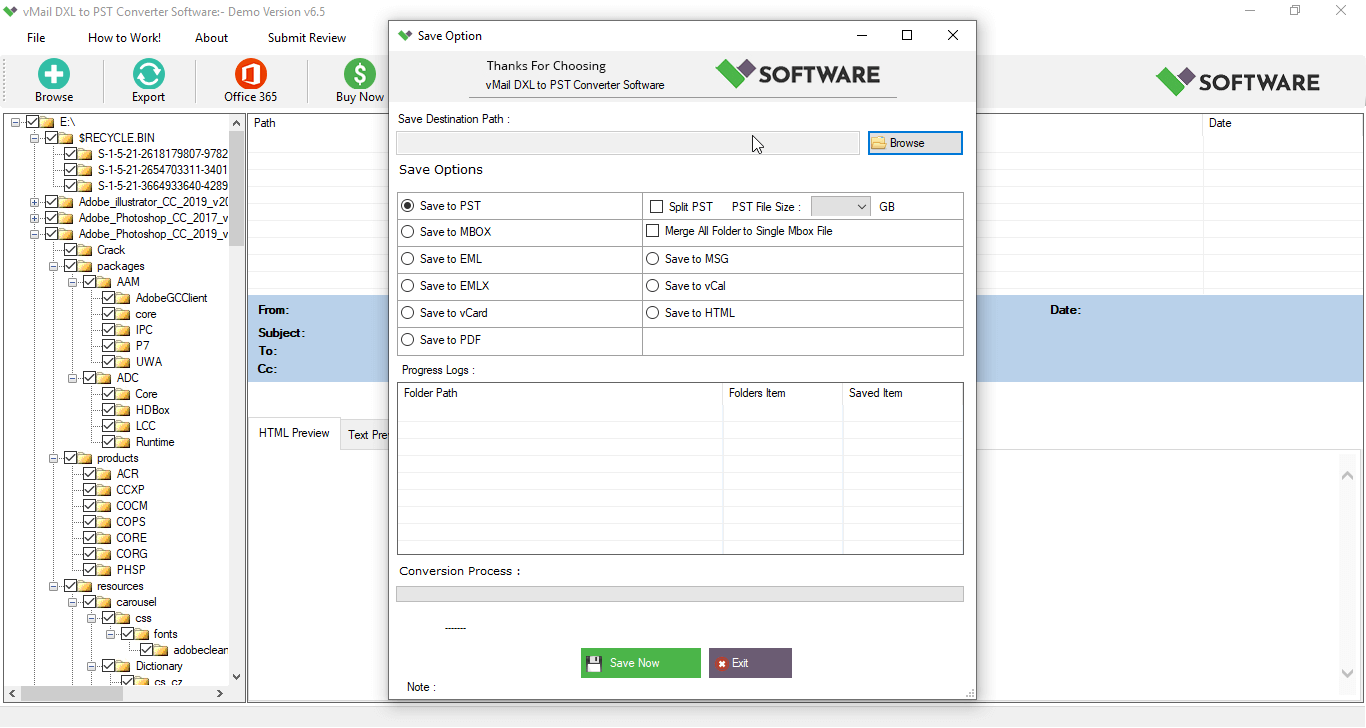
Task: Collapse the AAM tree node
Action: 74,282
